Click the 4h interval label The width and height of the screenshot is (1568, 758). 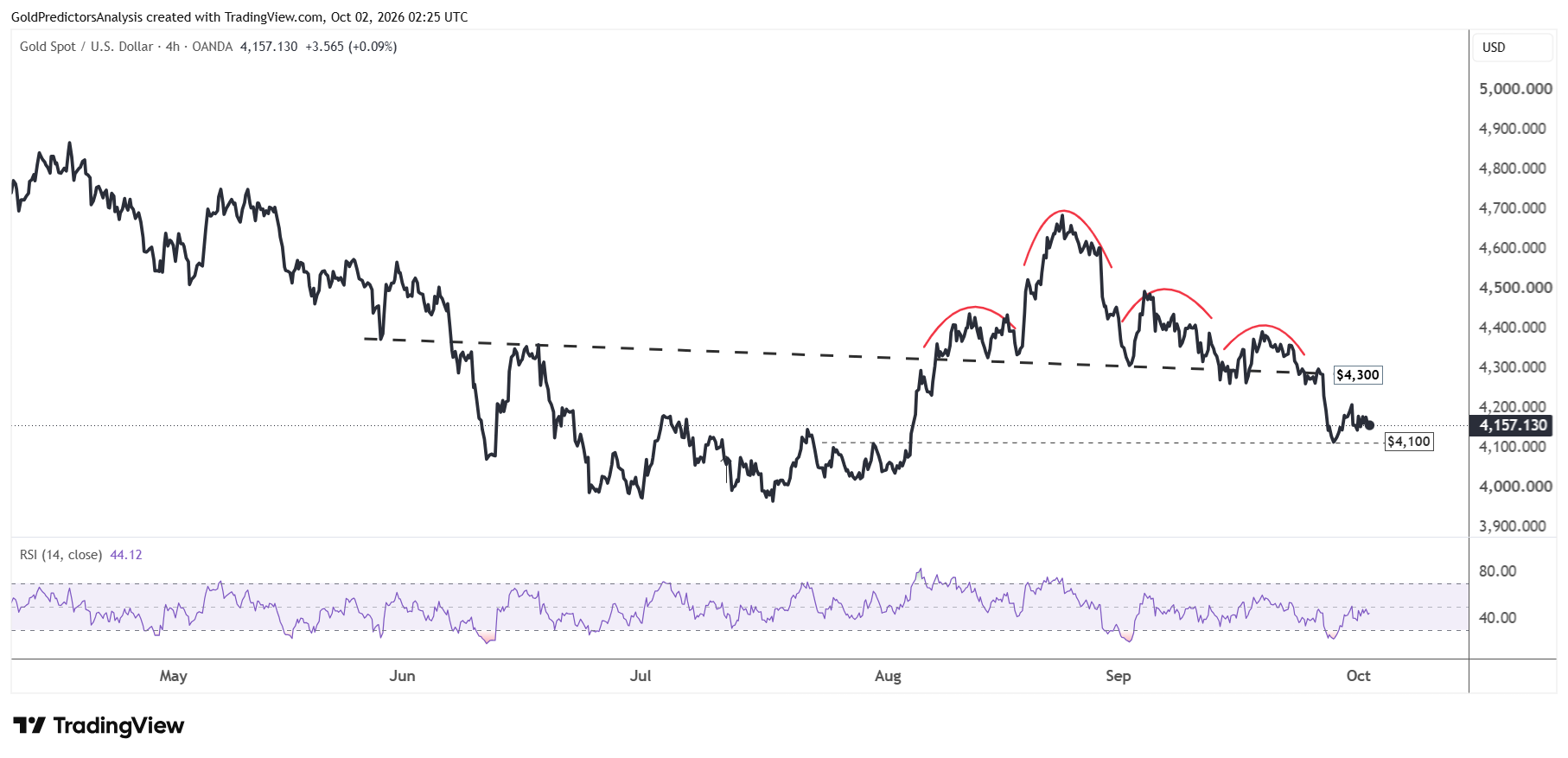click(x=173, y=47)
